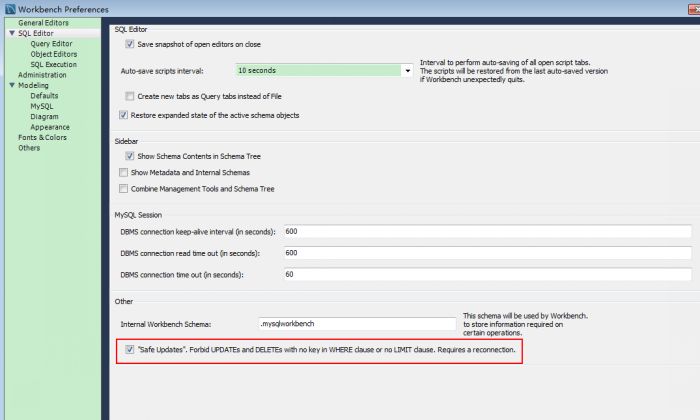Open the Auto-save scripts interval dropdown
This screenshot has width=700, height=420.
(408, 71)
